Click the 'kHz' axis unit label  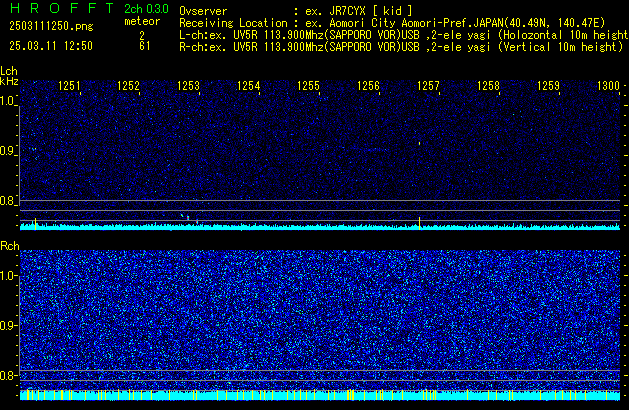coord(9,81)
